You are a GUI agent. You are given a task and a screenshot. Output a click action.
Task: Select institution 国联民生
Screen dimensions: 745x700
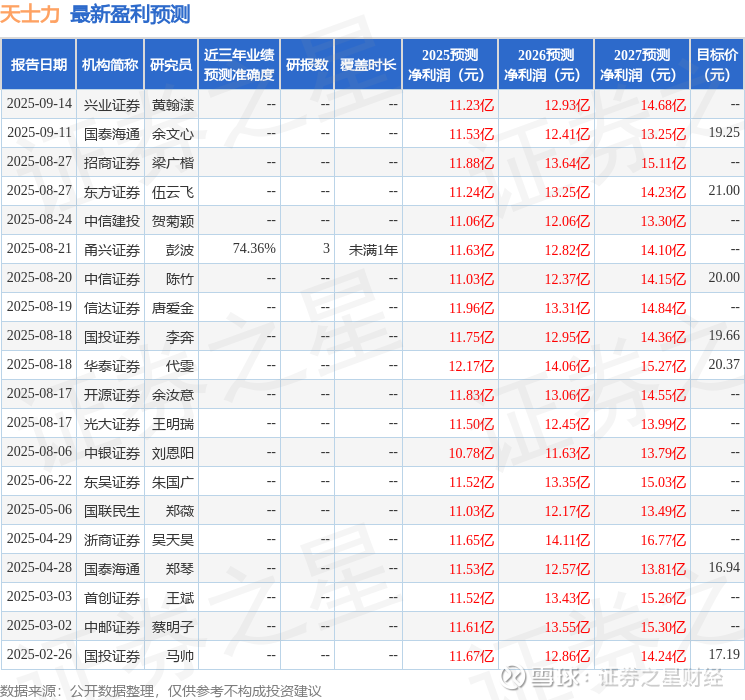coord(112,511)
